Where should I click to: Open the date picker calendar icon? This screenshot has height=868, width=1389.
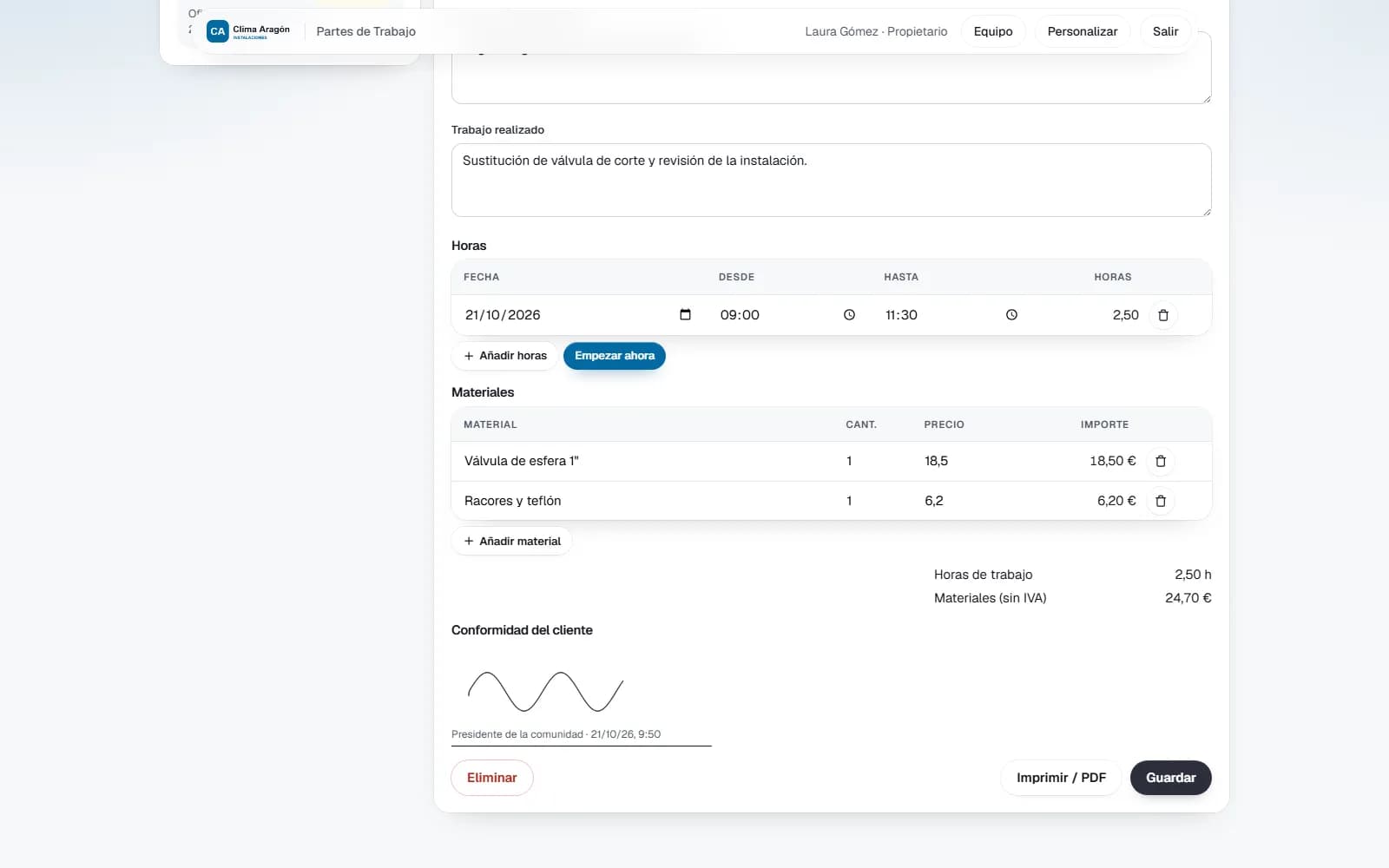[x=685, y=315]
